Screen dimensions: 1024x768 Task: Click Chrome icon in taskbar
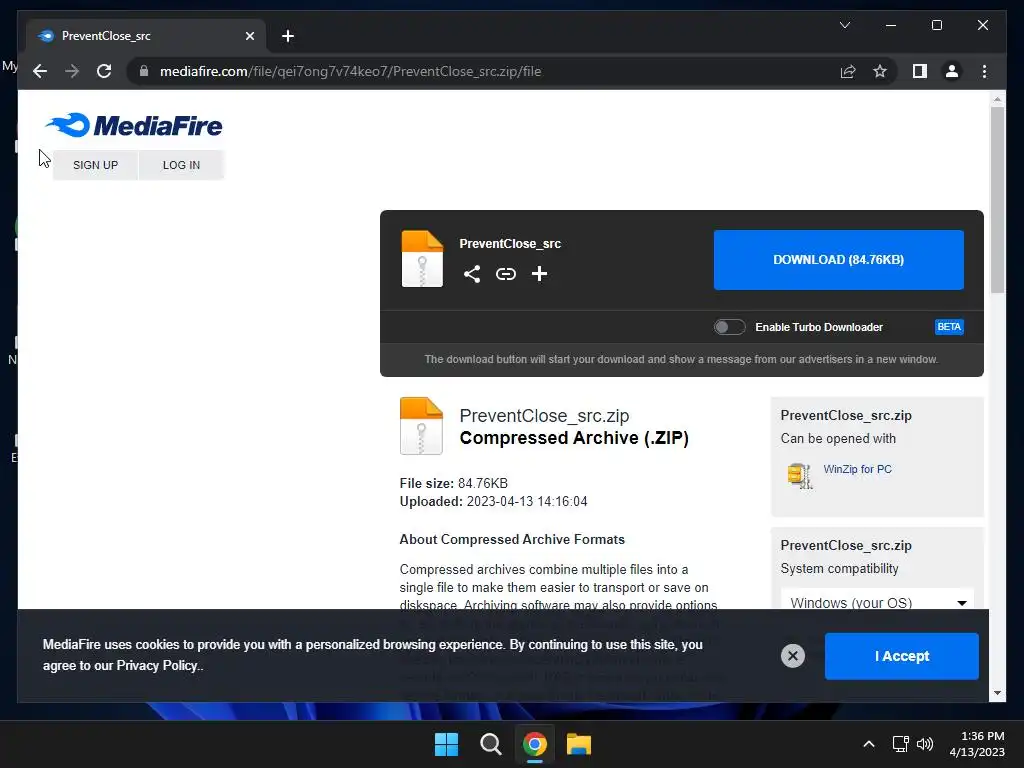click(x=534, y=744)
